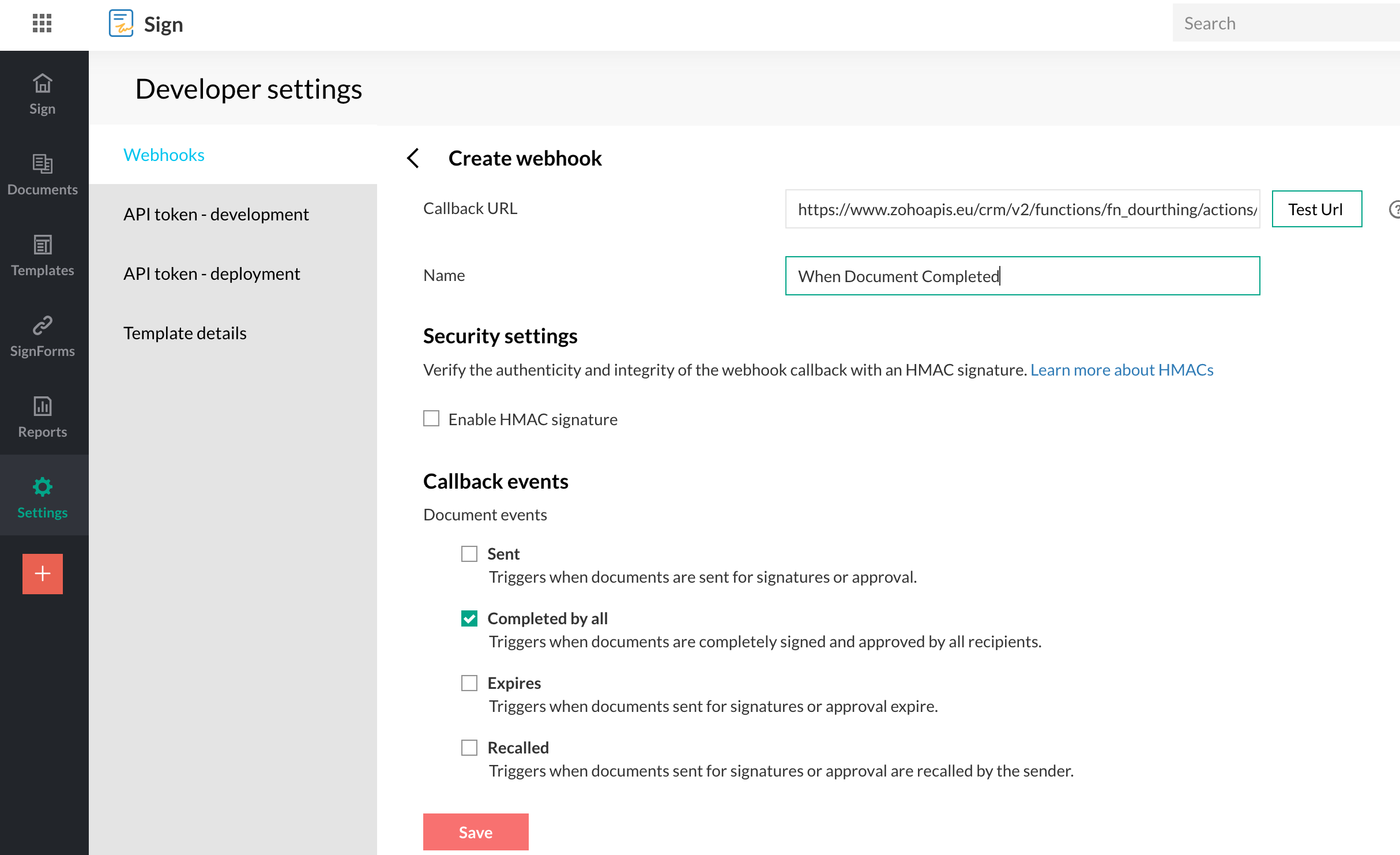The height and width of the screenshot is (855, 1400).
Task: Open the apps grid launcher icon
Action: [x=42, y=23]
